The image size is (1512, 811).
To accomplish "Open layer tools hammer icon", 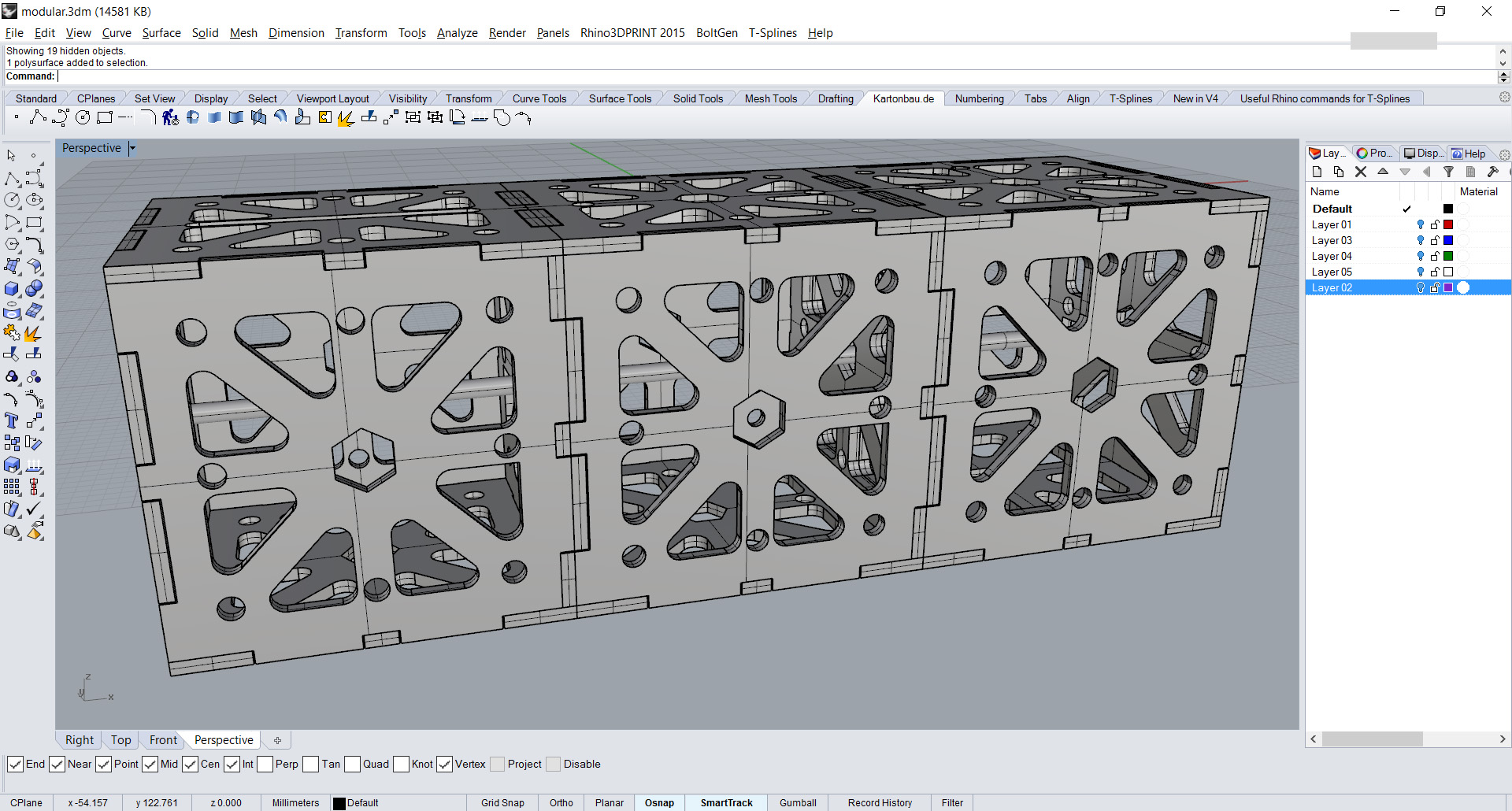I will point(1492,172).
